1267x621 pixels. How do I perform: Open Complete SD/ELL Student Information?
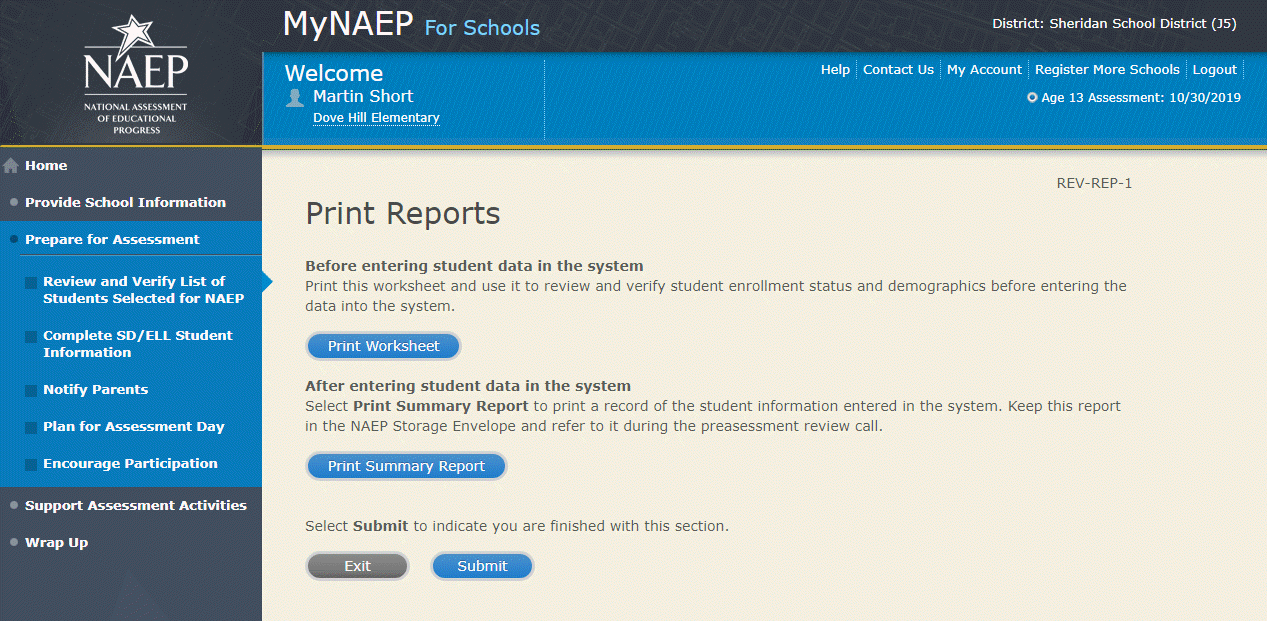point(137,344)
